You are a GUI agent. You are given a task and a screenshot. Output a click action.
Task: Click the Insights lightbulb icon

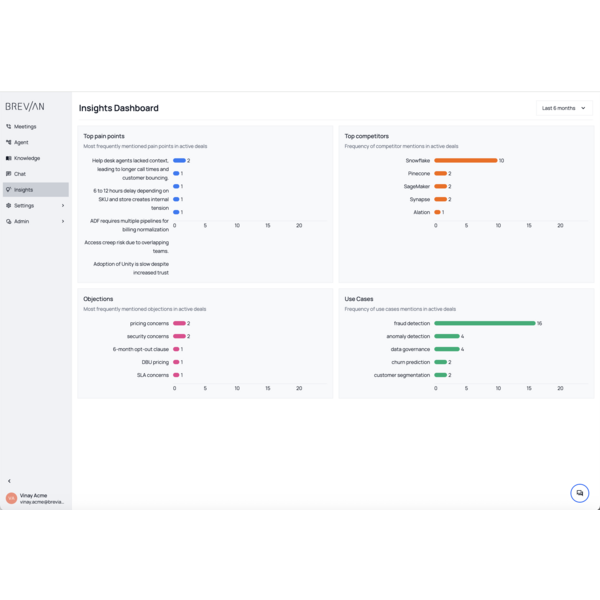coord(9,190)
